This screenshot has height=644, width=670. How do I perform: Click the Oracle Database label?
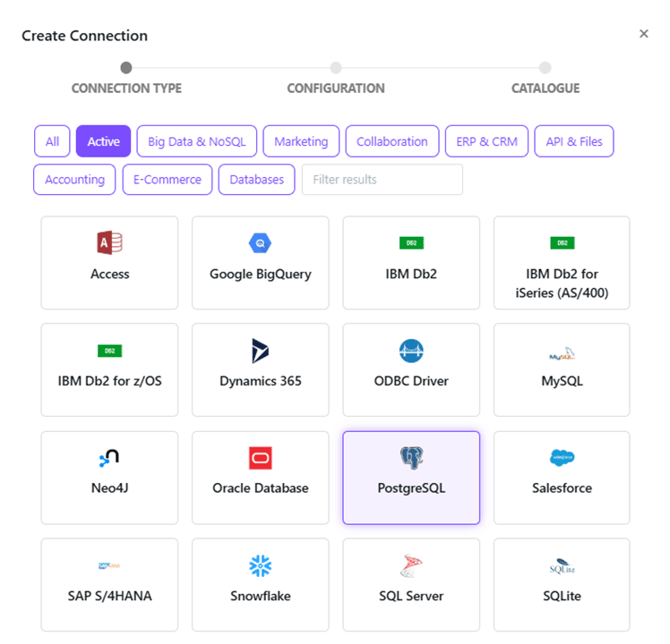(x=260, y=488)
